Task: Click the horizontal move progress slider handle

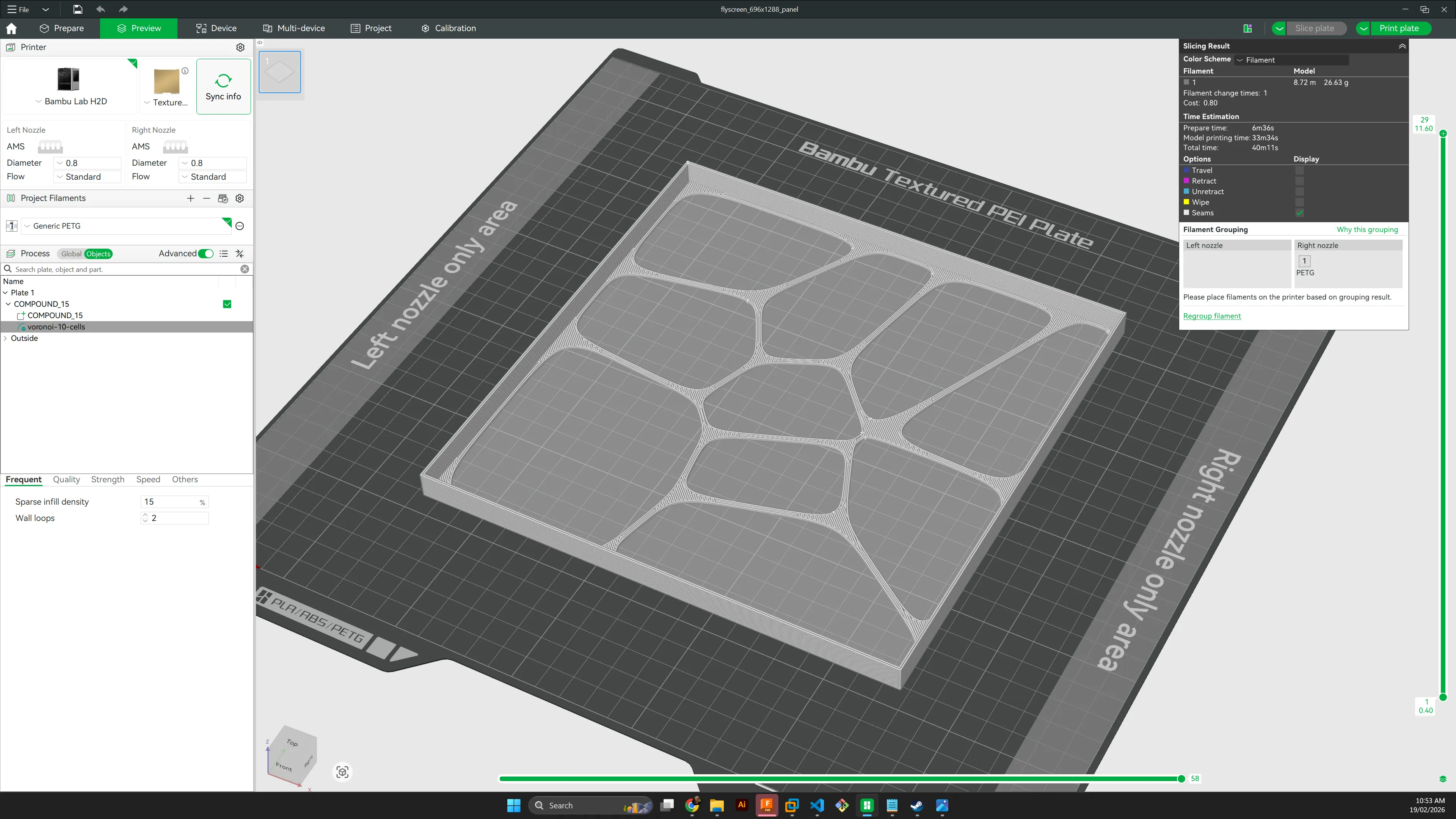Action: click(1181, 779)
